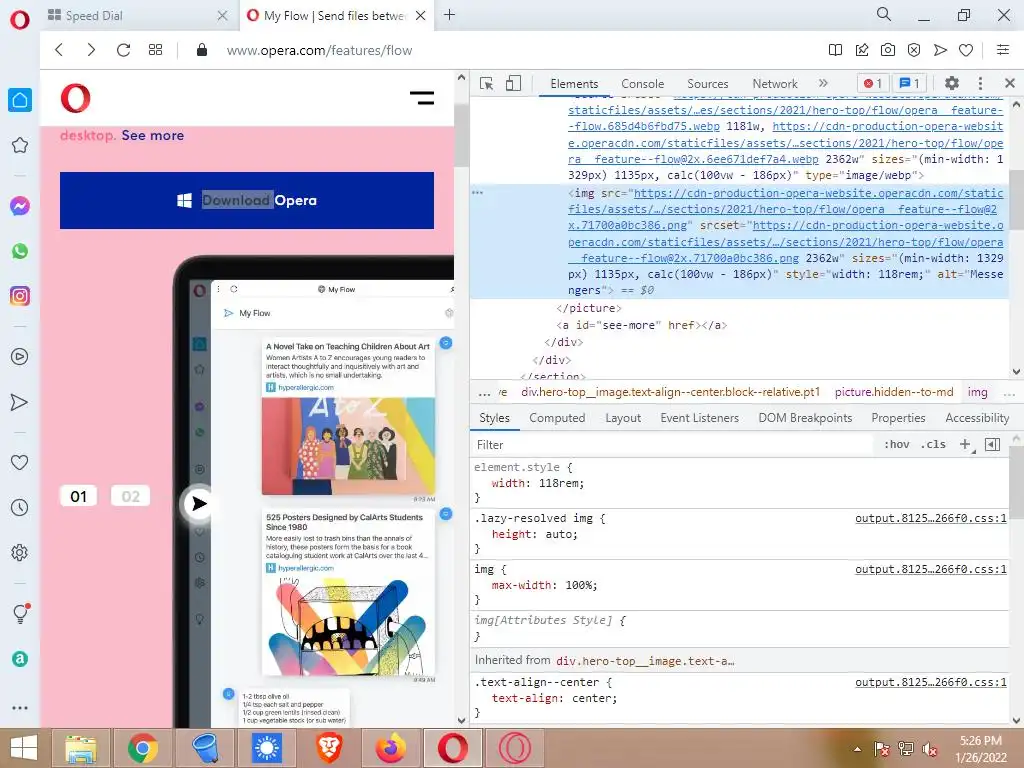The image size is (1024, 768).
Task: Switch to the Console tab
Action: [643, 84]
